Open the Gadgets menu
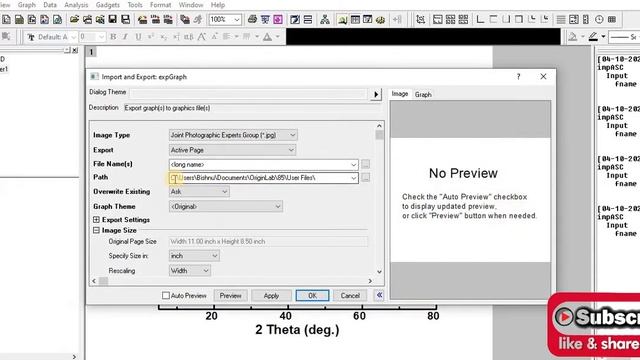Image resolution: width=640 pixels, height=360 pixels. click(108, 5)
